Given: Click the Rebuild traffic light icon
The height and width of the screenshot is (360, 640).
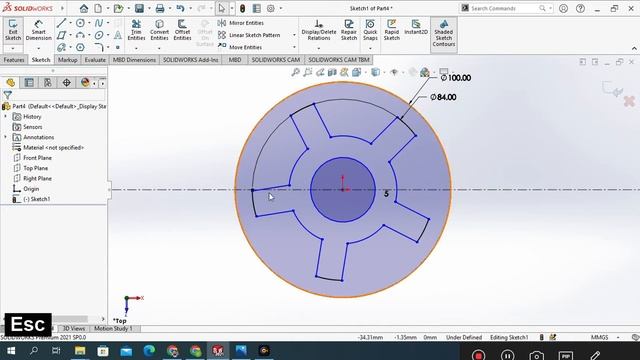Looking at the screenshot, I should (242, 8).
